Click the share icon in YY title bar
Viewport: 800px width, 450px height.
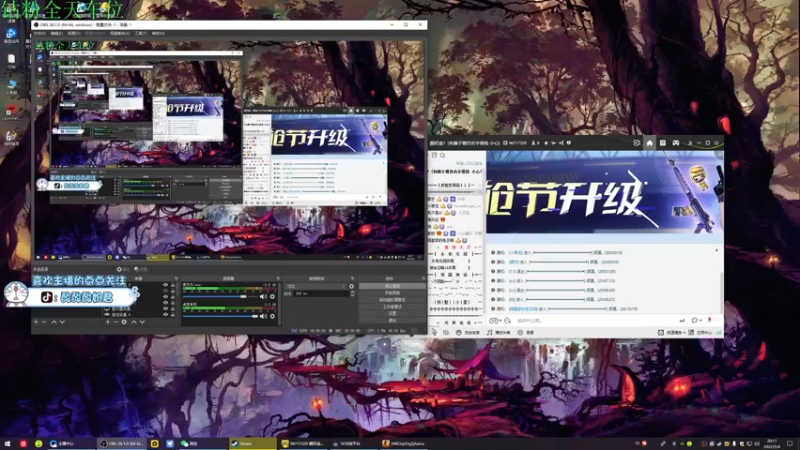[x=561, y=143]
